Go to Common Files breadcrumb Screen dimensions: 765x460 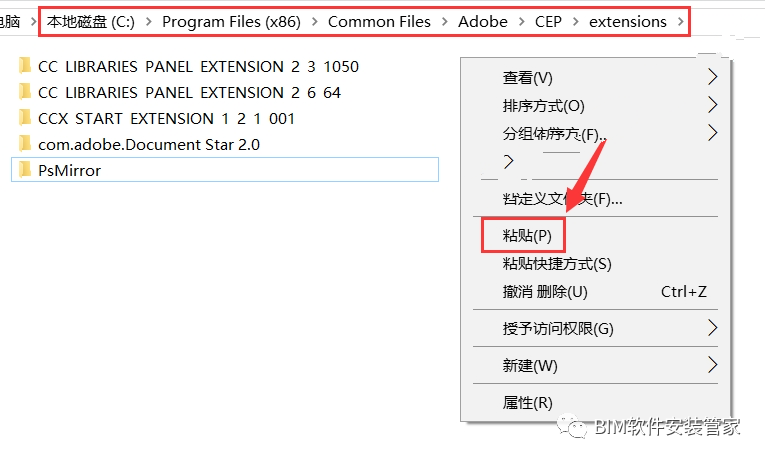tap(379, 21)
